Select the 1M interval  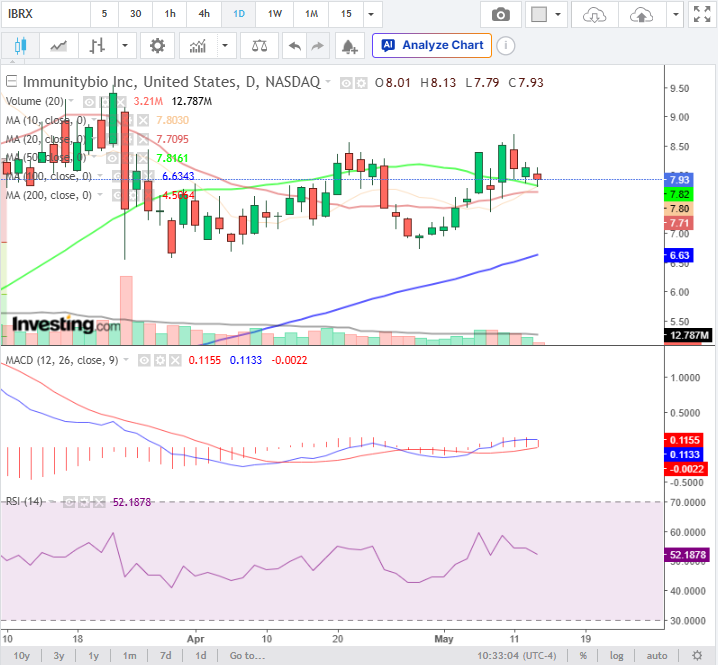(311, 15)
